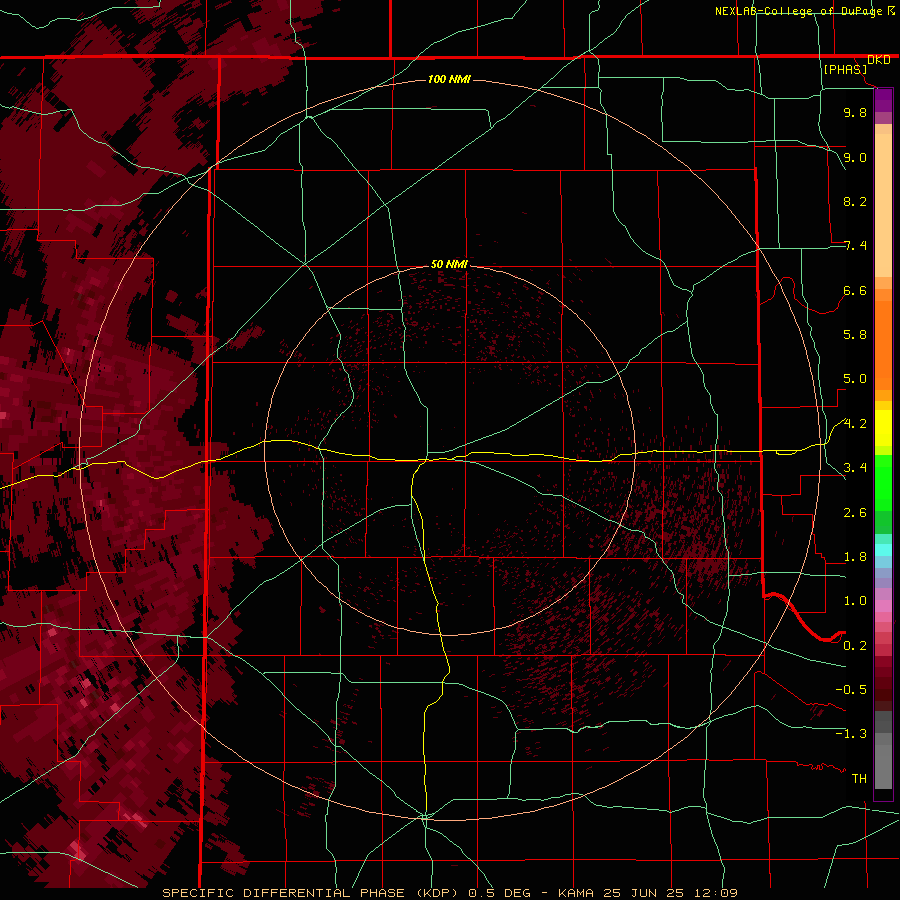Pick the yellow band of the color bar
900x900 pixels.
point(883,428)
